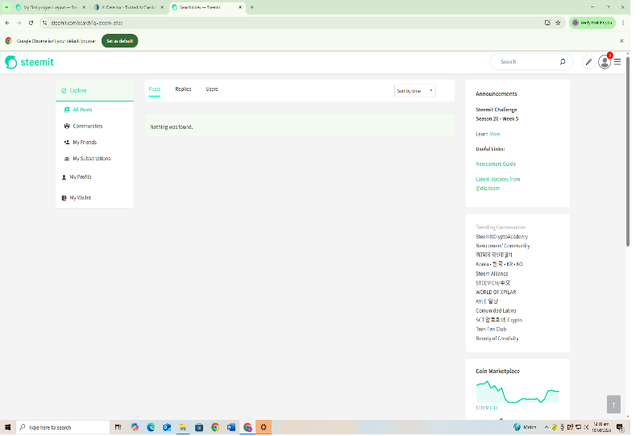Image resolution: width=640 pixels, height=436 pixels.
Task: Click the Coin Marketplace STEEM chart
Action: (x=518, y=392)
